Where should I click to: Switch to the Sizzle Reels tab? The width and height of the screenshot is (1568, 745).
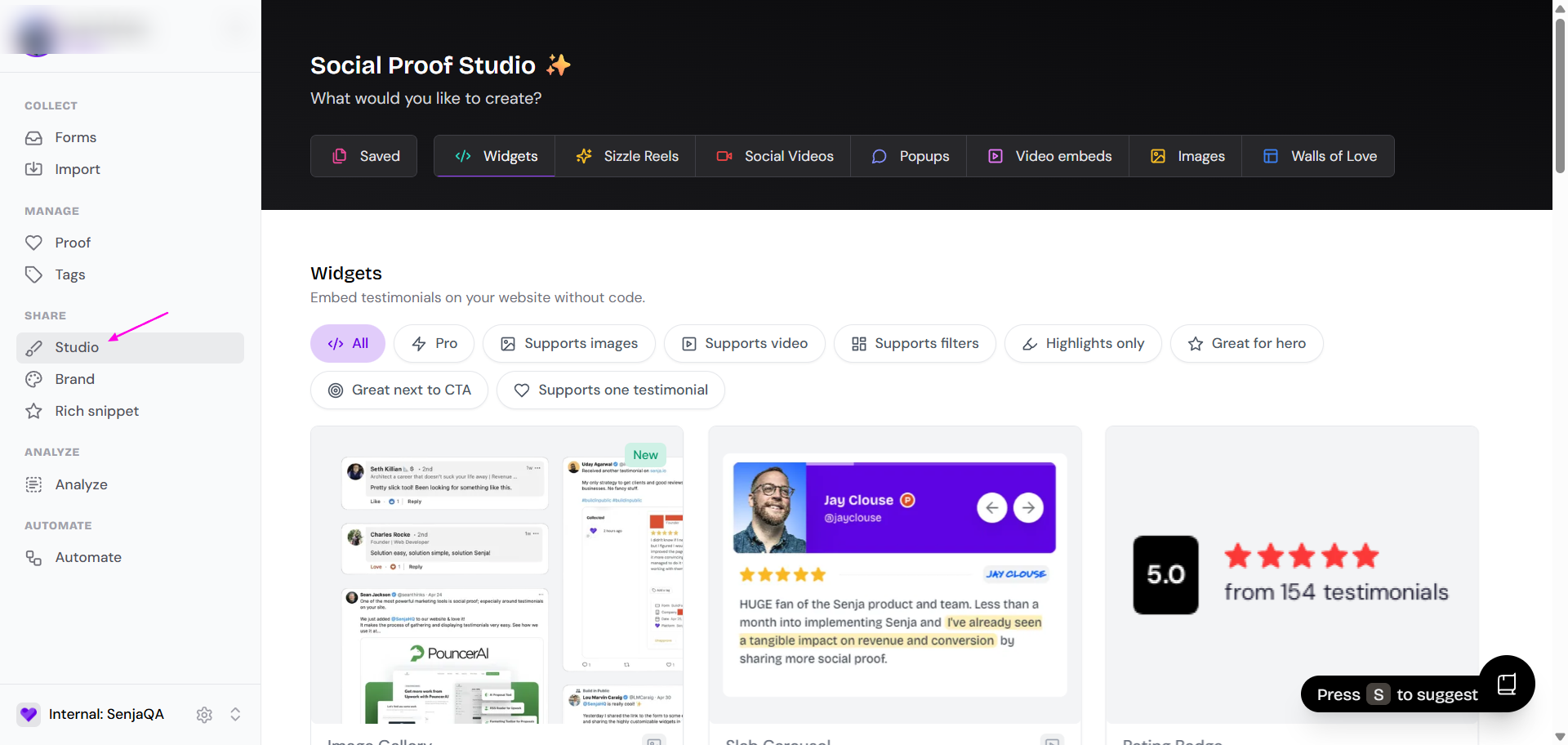[x=626, y=156]
